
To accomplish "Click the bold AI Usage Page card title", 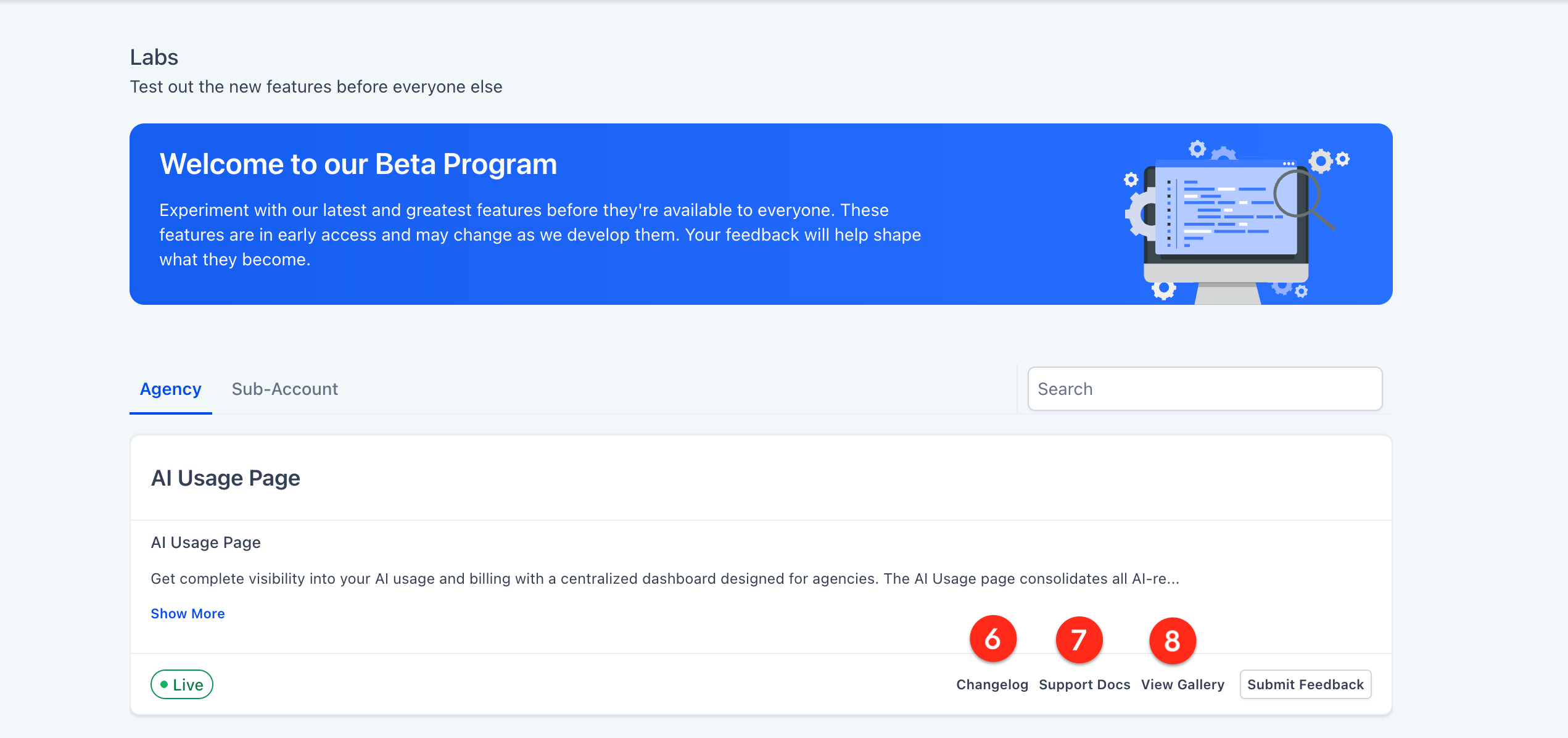I will [x=225, y=478].
